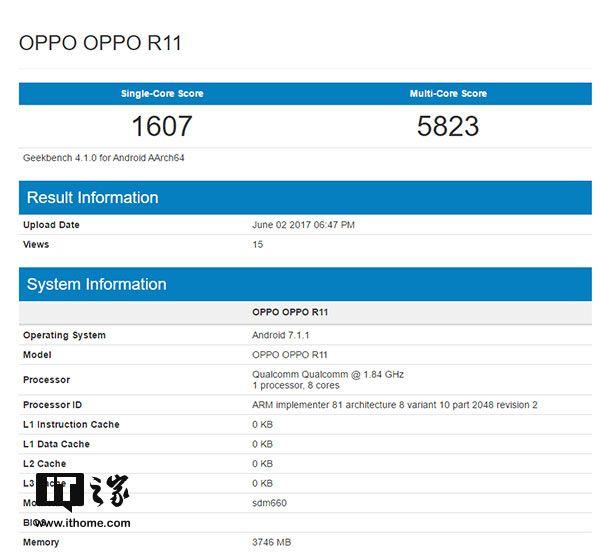
Task: Click the single-core score value 1607
Action: click(161, 126)
